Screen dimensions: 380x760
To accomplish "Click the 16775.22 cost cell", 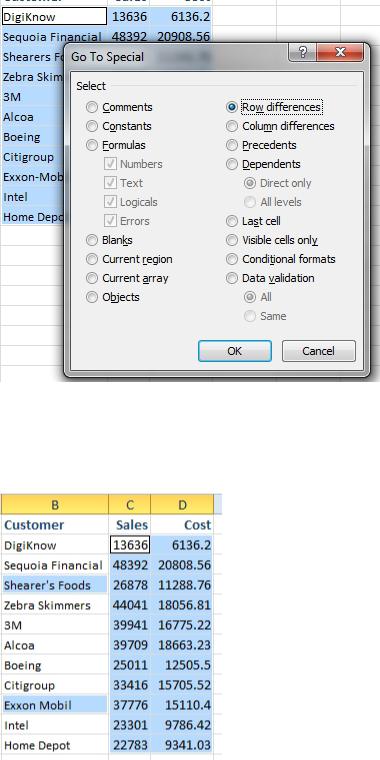I will (x=182, y=625).
